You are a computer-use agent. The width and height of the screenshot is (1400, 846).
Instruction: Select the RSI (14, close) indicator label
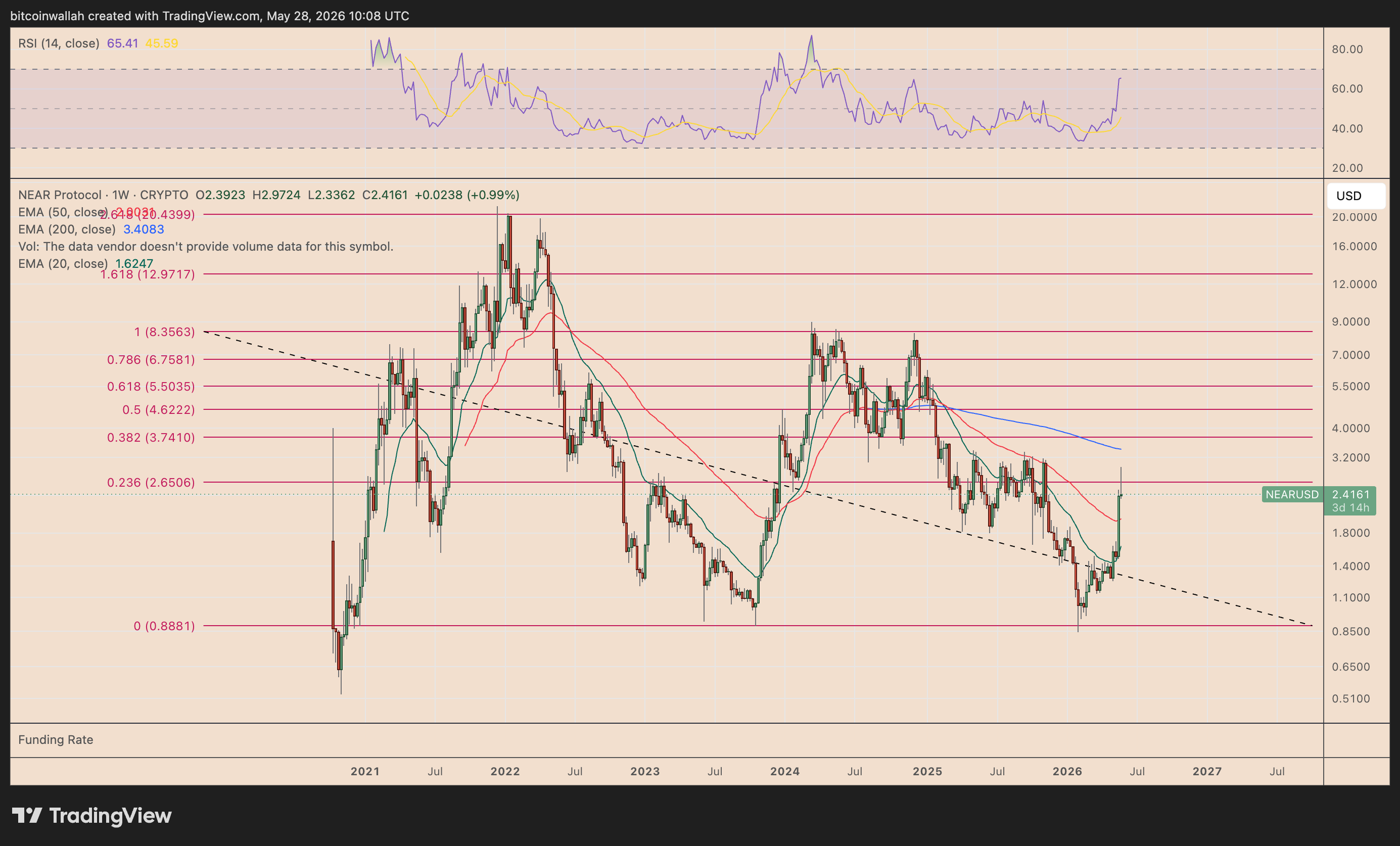coord(59,43)
